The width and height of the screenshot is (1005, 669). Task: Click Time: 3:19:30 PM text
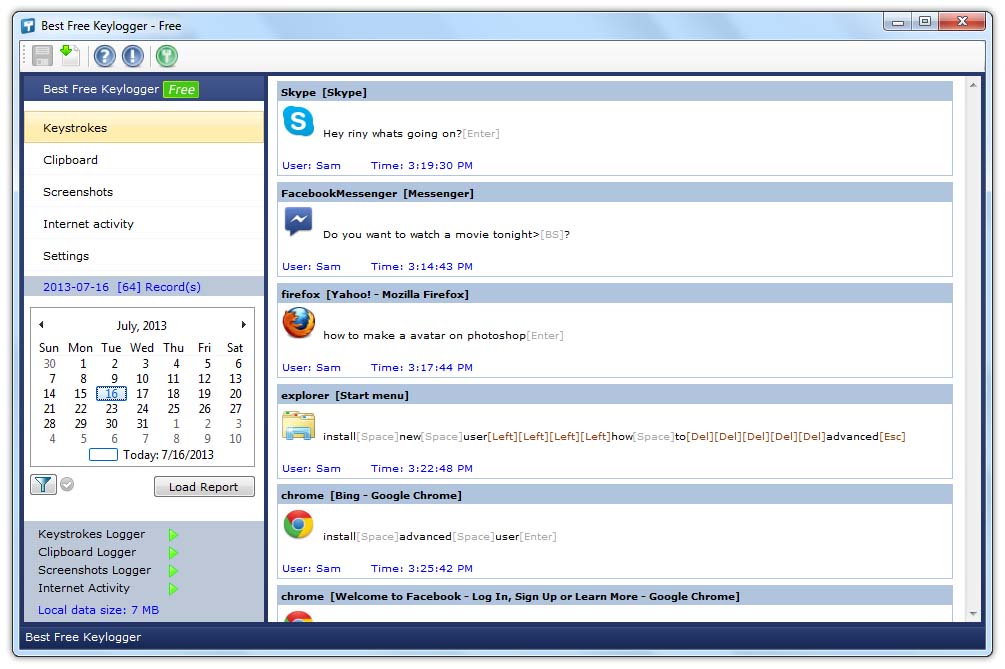coord(422,165)
